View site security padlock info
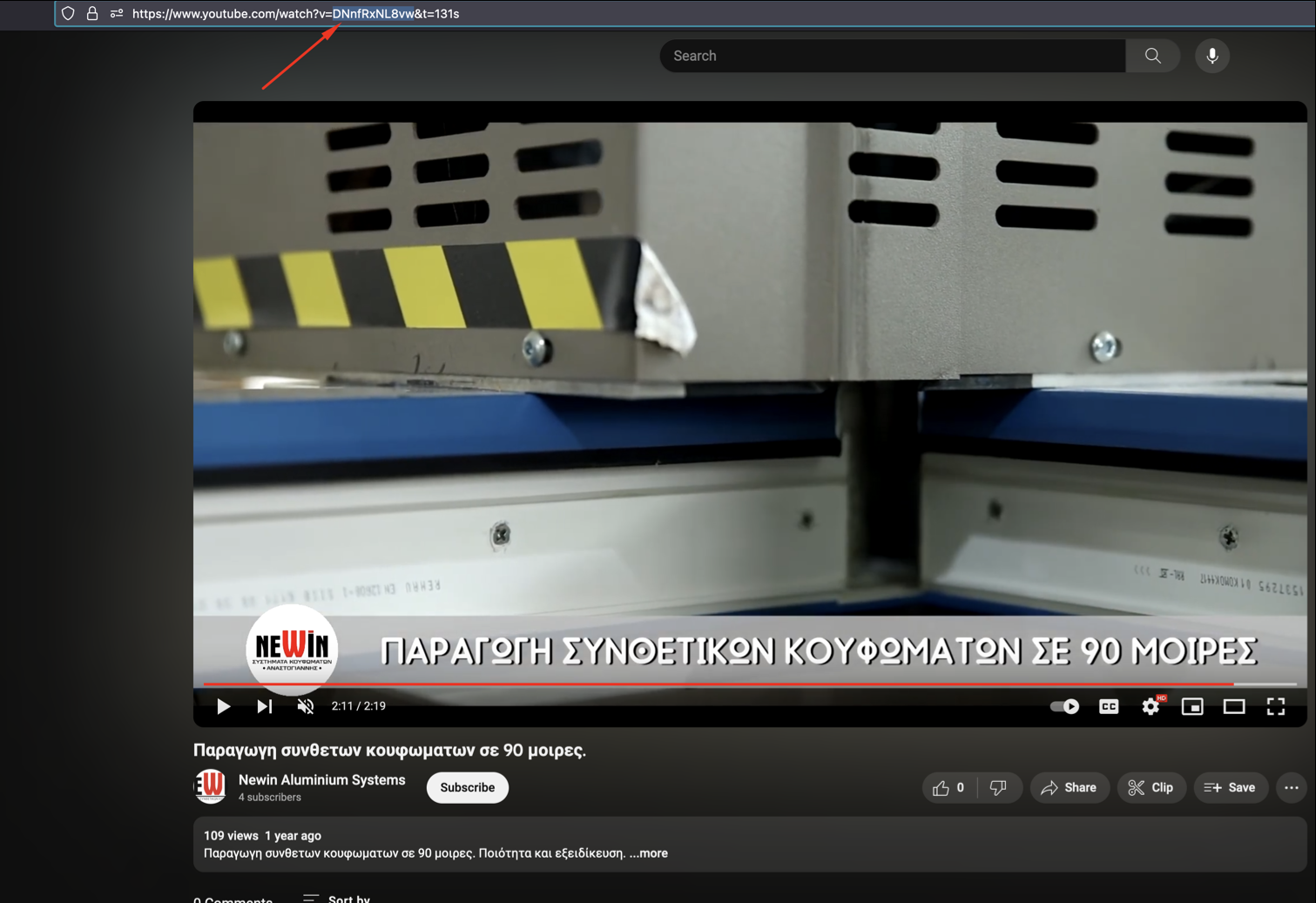Screen dimensions: 1316x903 click(x=92, y=14)
